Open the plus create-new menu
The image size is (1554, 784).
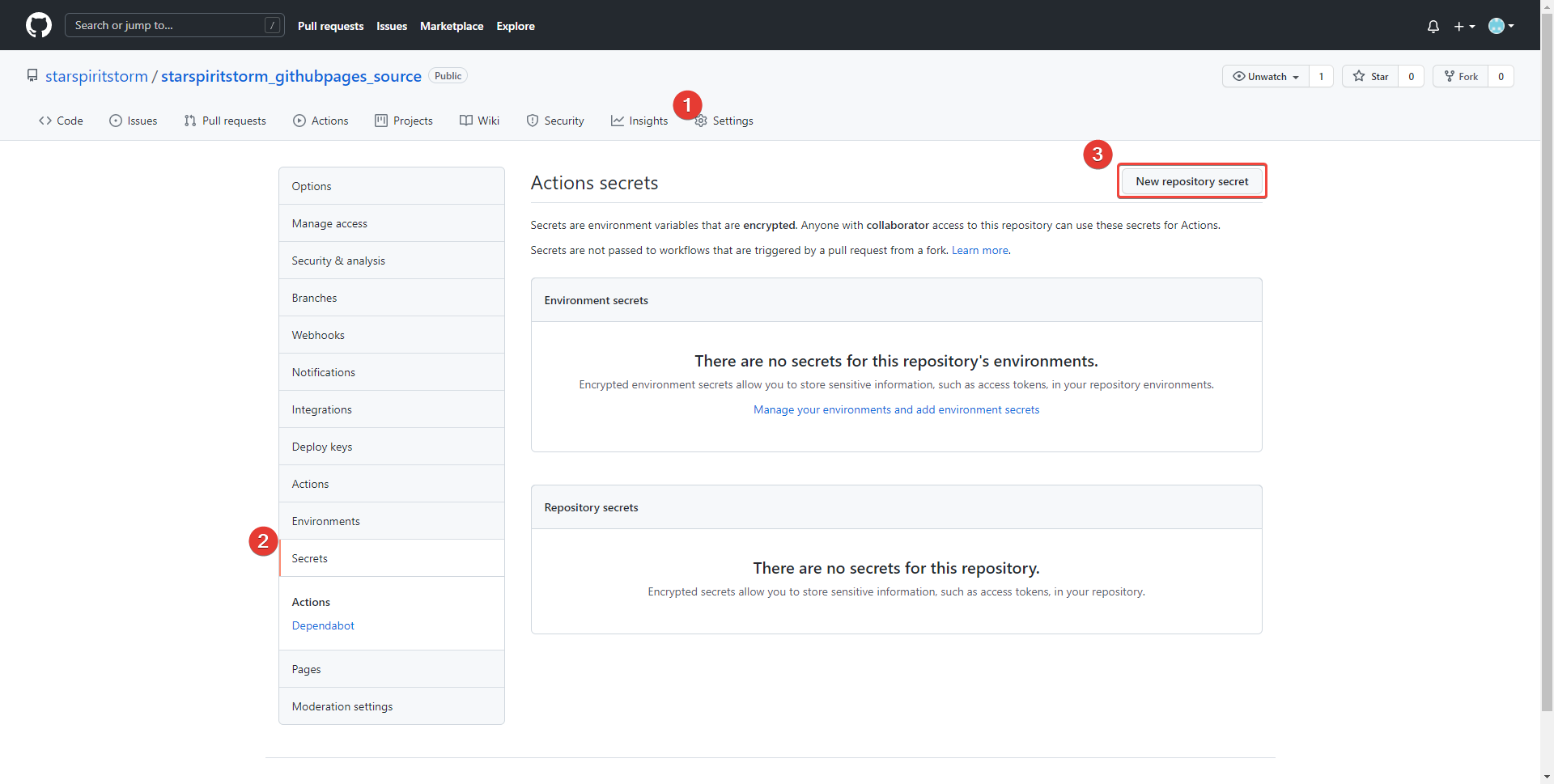point(1464,26)
